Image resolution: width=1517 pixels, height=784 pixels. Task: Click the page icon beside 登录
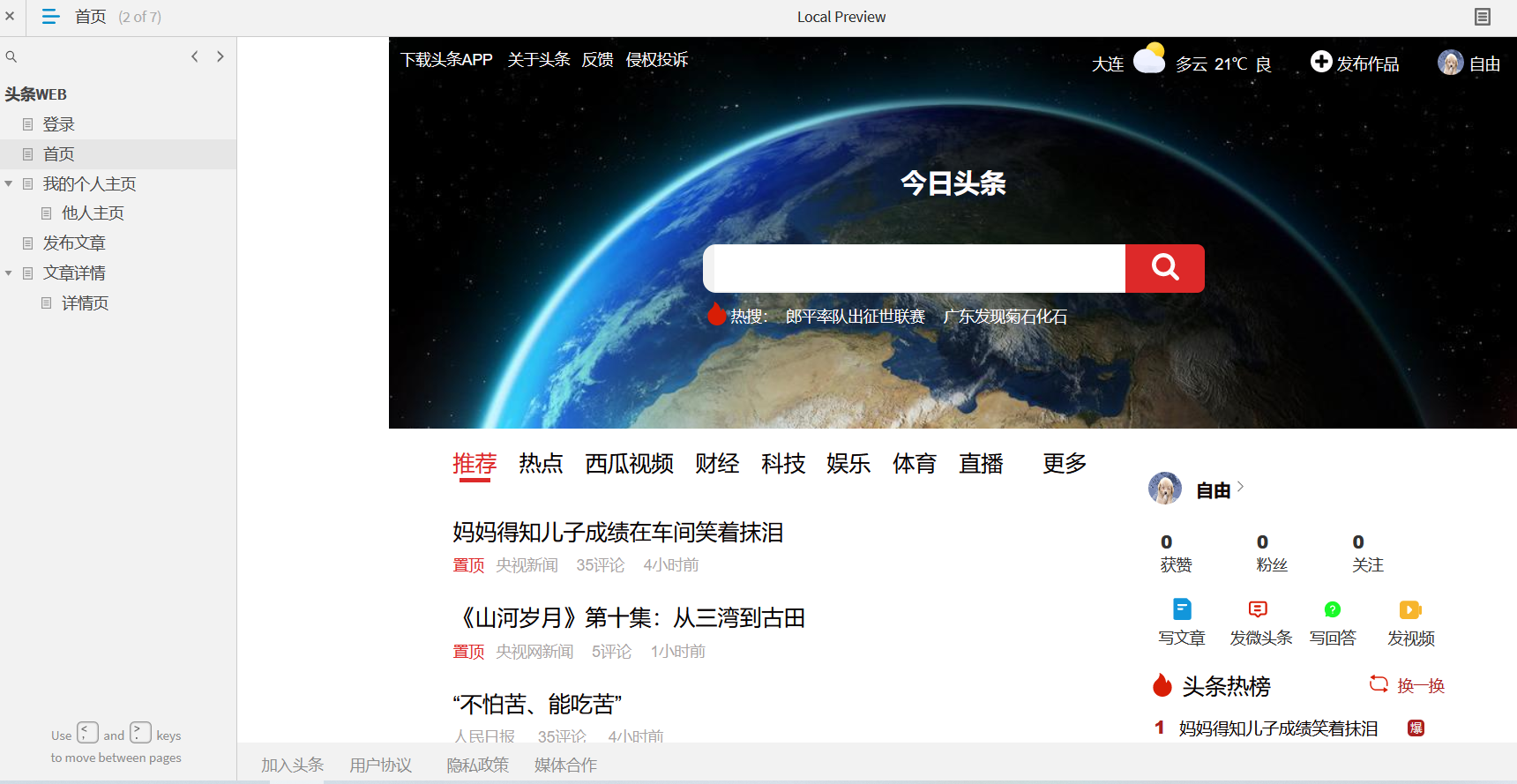(x=28, y=124)
